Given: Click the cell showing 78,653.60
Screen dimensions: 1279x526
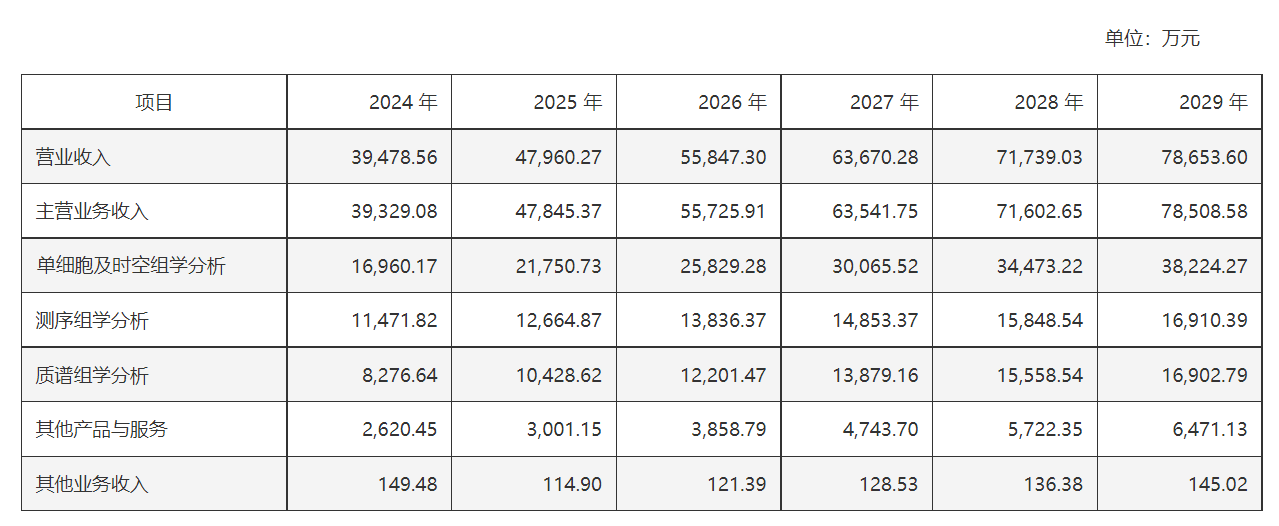Looking at the screenshot, I should pyautogui.click(x=1180, y=157).
